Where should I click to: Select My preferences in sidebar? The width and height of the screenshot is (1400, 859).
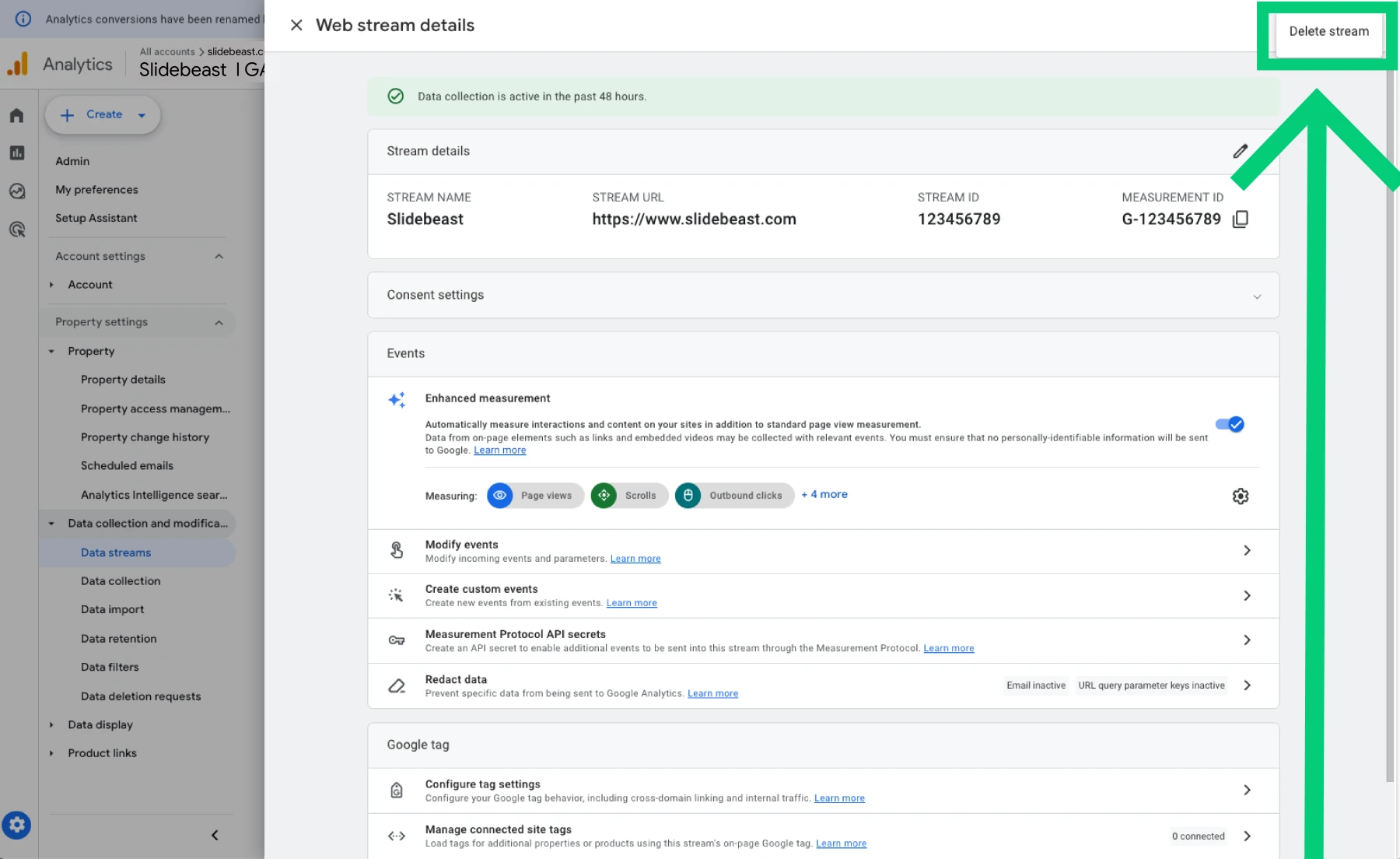[x=96, y=190]
